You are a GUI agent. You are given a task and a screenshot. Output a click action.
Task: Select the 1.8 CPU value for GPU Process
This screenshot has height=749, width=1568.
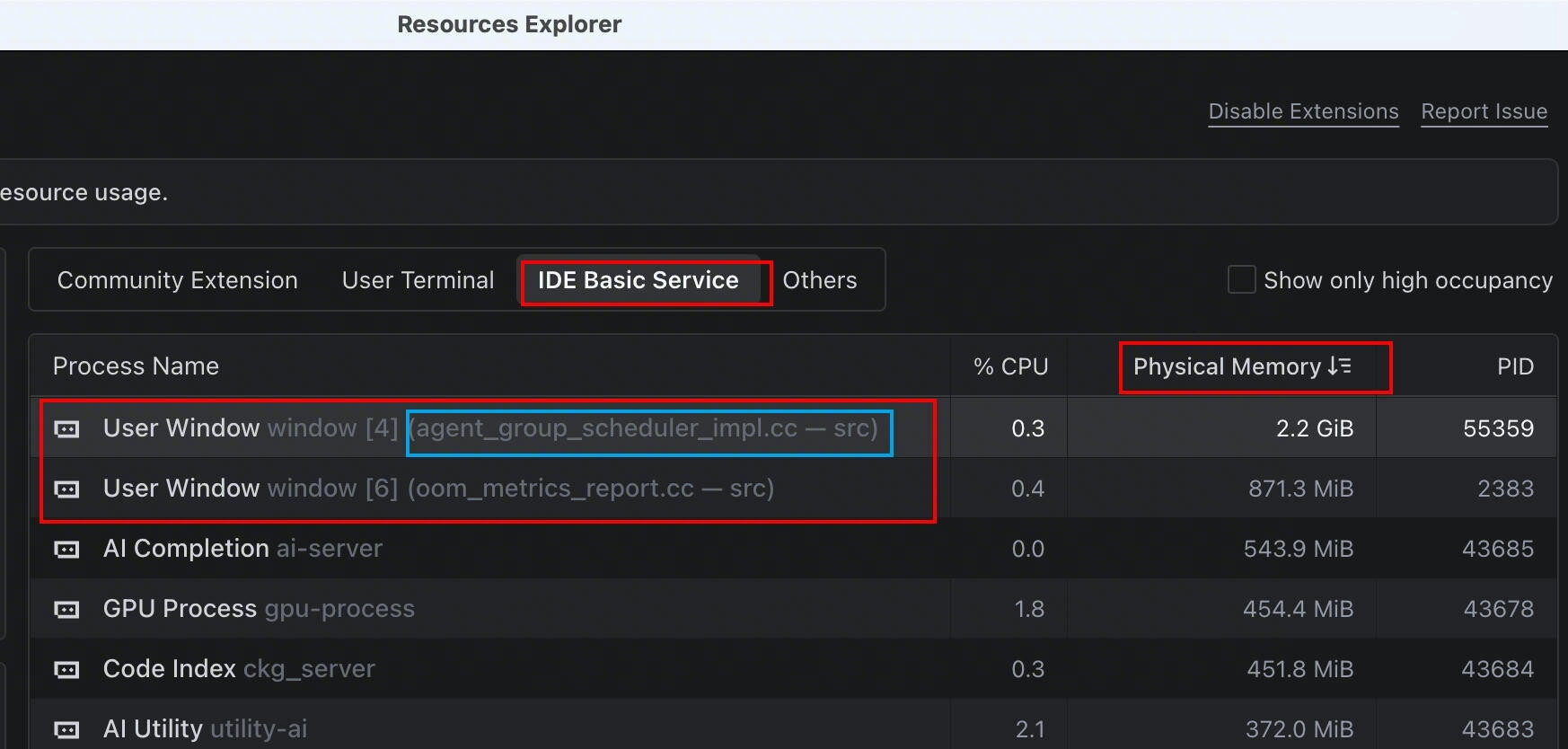(x=1029, y=609)
